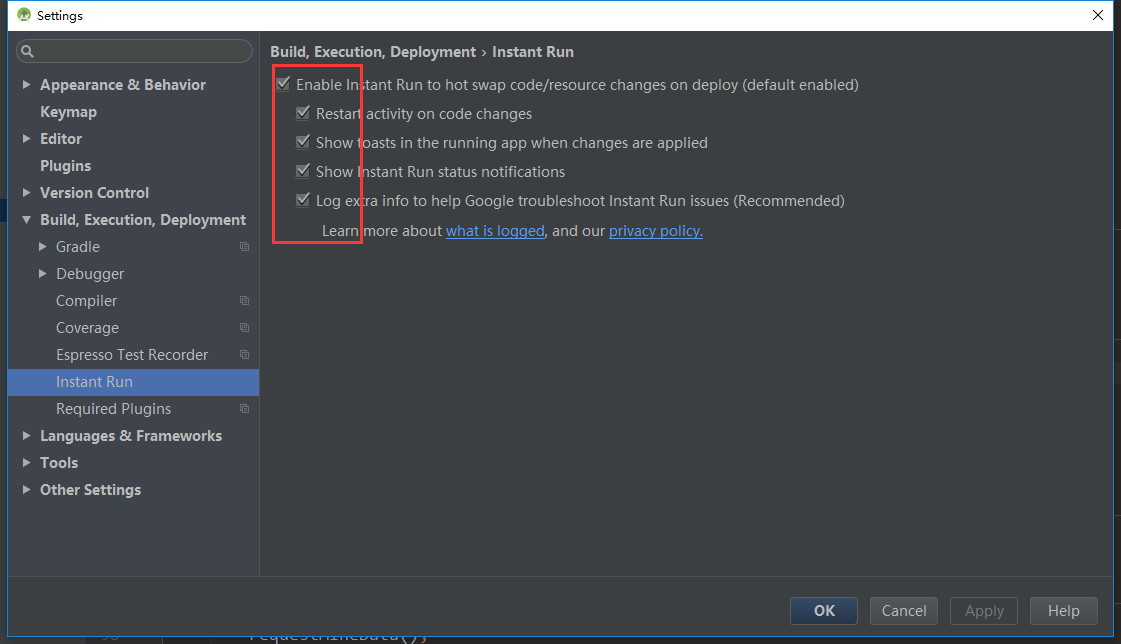Select the Tools category label
Image resolution: width=1121 pixels, height=644 pixels.
tap(59, 463)
